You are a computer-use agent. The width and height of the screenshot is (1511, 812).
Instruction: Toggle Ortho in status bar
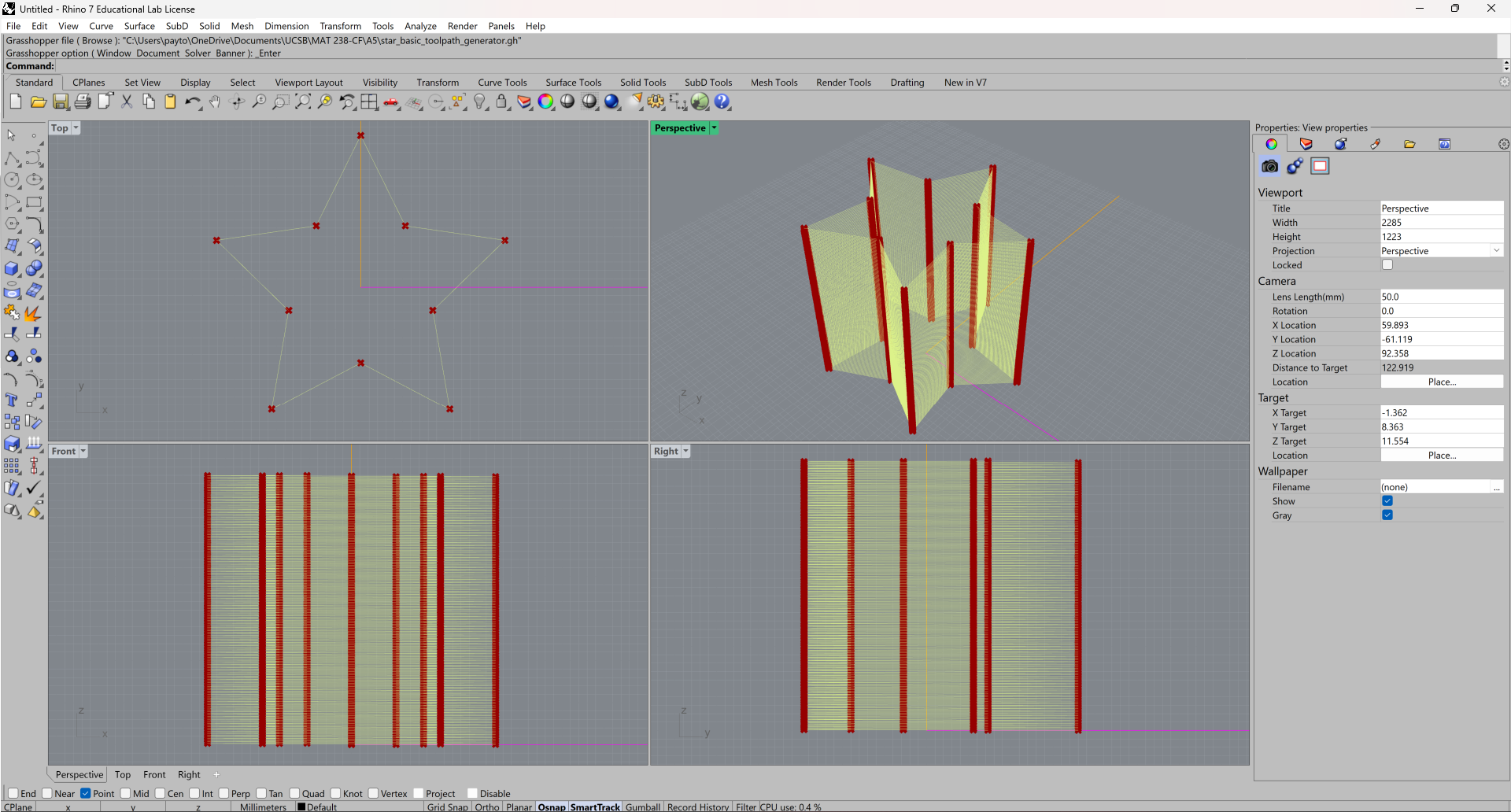tap(487, 806)
